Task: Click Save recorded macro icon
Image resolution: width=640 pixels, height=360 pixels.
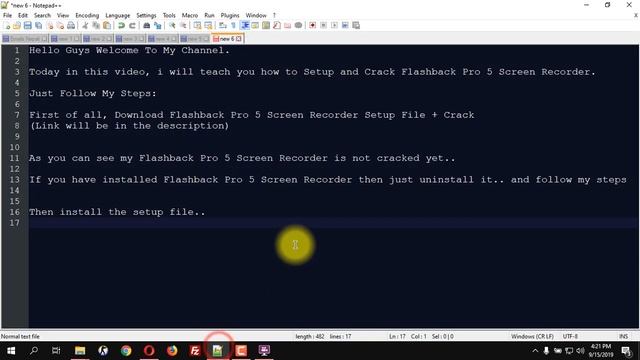Action: click(x=356, y=26)
